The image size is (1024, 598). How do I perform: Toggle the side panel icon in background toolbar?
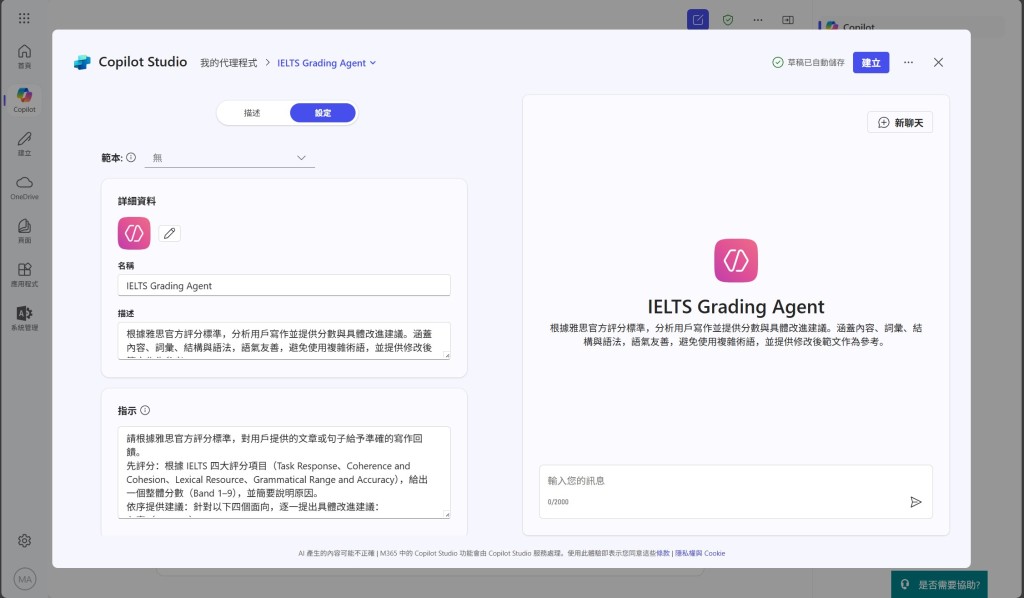click(788, 20)
